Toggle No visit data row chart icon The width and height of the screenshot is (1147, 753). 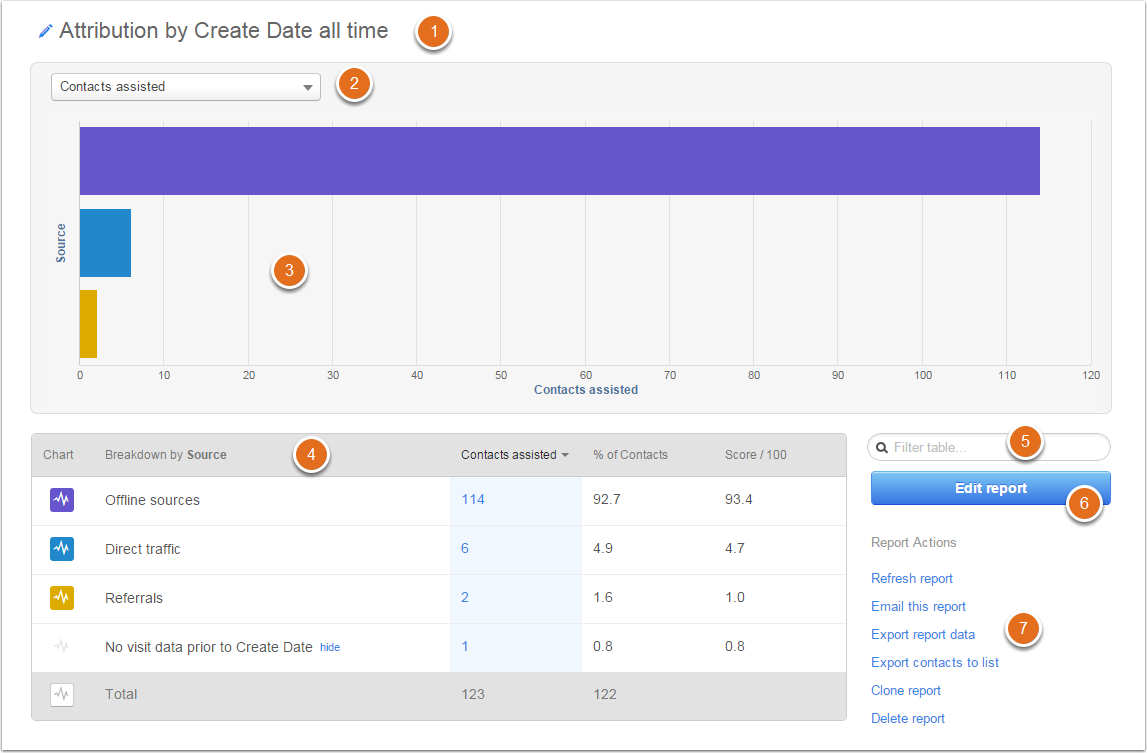62,647
